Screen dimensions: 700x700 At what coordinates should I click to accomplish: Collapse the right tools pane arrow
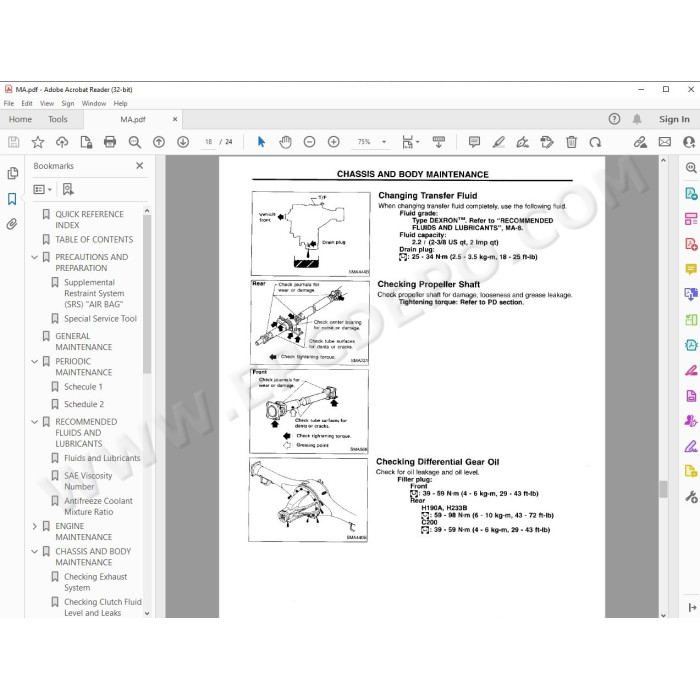click(692, 607)
